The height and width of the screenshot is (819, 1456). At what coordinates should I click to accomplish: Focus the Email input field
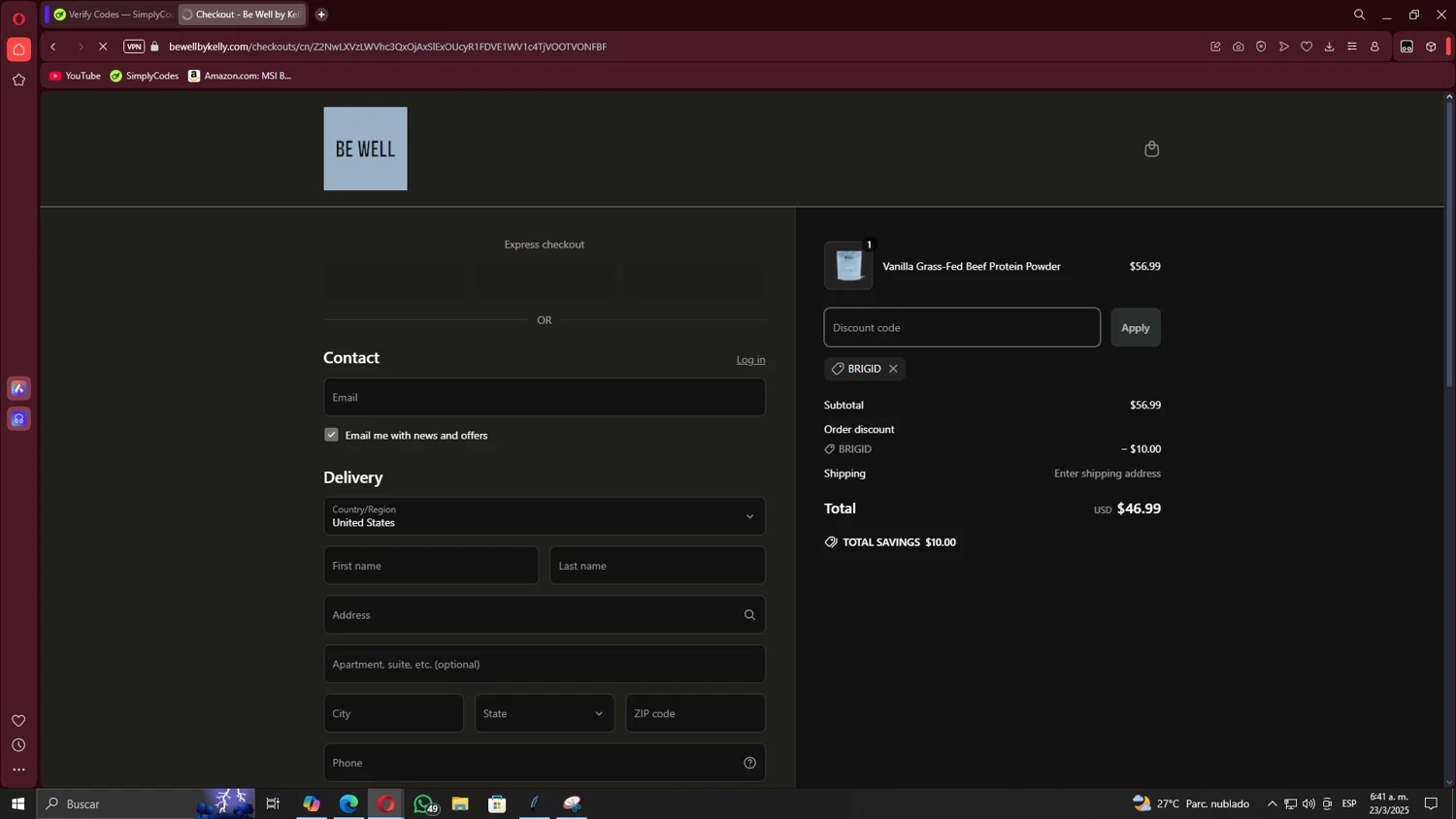point(545,397)
